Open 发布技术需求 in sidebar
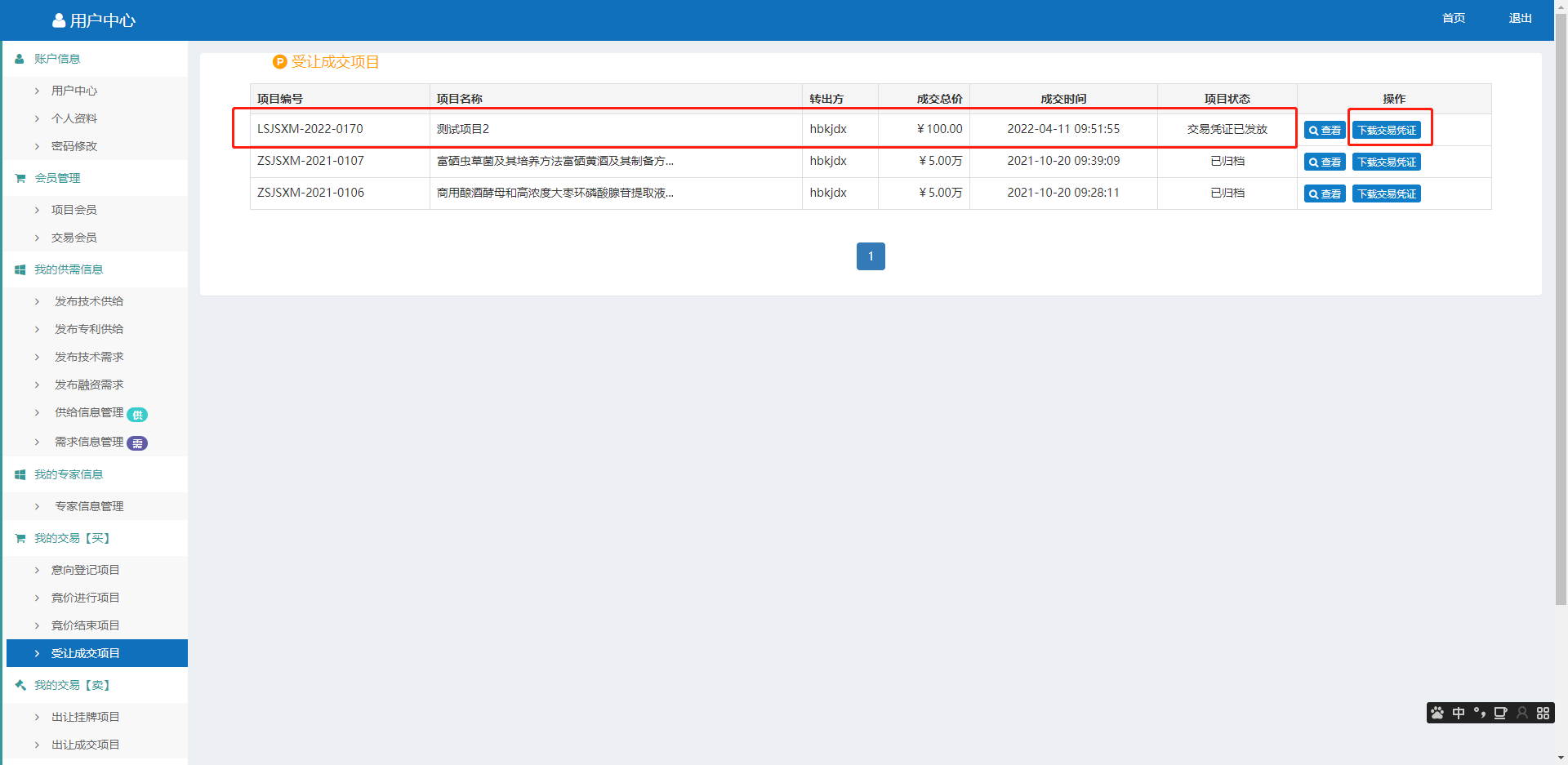The height and width of the screenshot is (765, 1568). [89, 357]
